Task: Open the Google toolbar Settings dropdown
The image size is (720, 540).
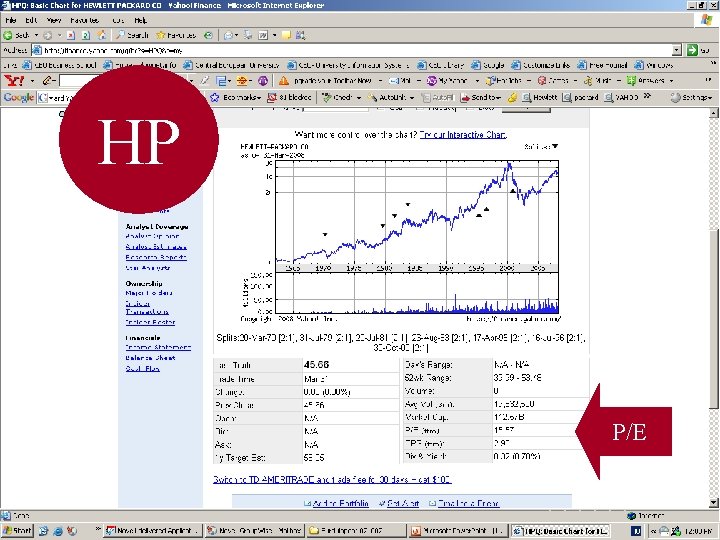Action: pyautogui.click(x=692, y=97)
